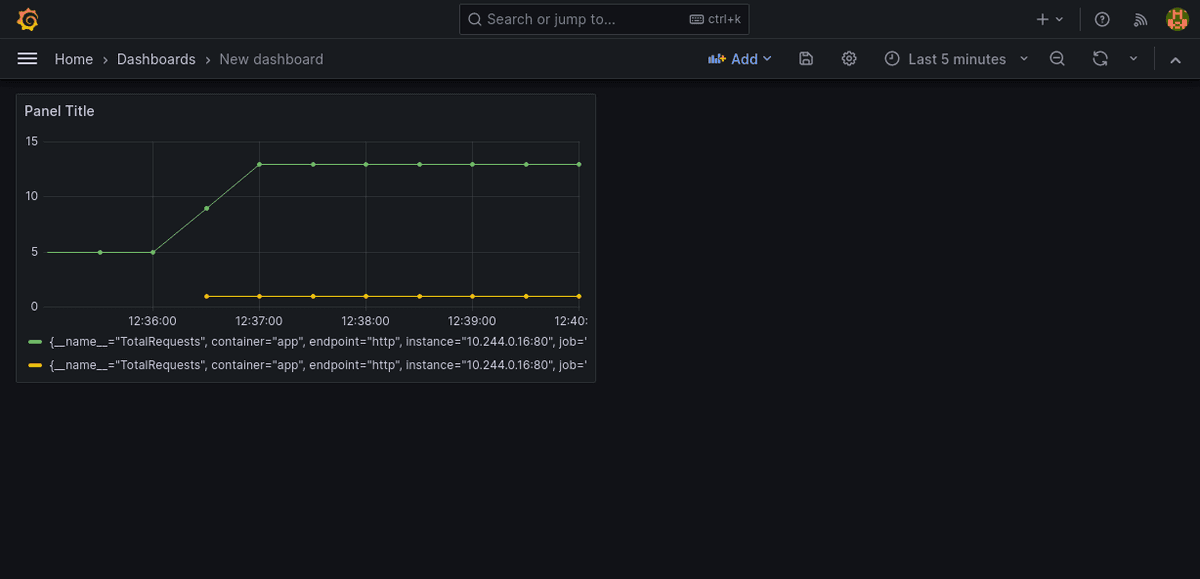
Task: Click the zoom out time range icon
Action: (x=1057, y=59)
